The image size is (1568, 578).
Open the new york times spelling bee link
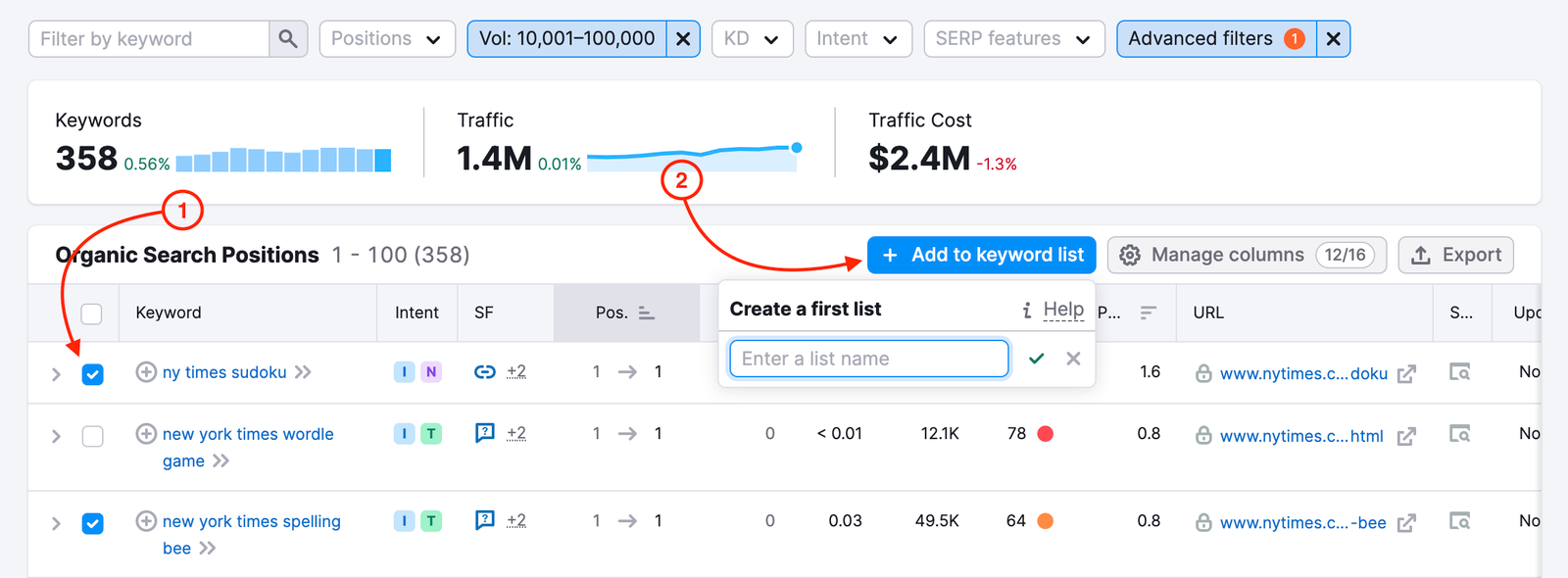click(x=252, y=534)
